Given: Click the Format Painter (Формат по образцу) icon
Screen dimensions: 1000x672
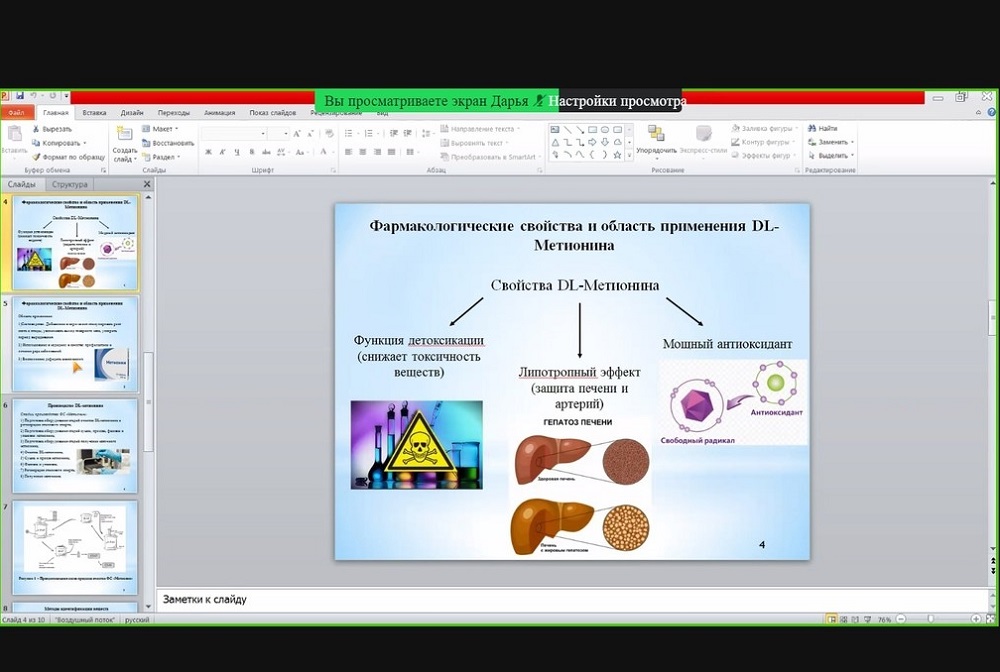Looking at the screenshot, I should tap(37, 157).
